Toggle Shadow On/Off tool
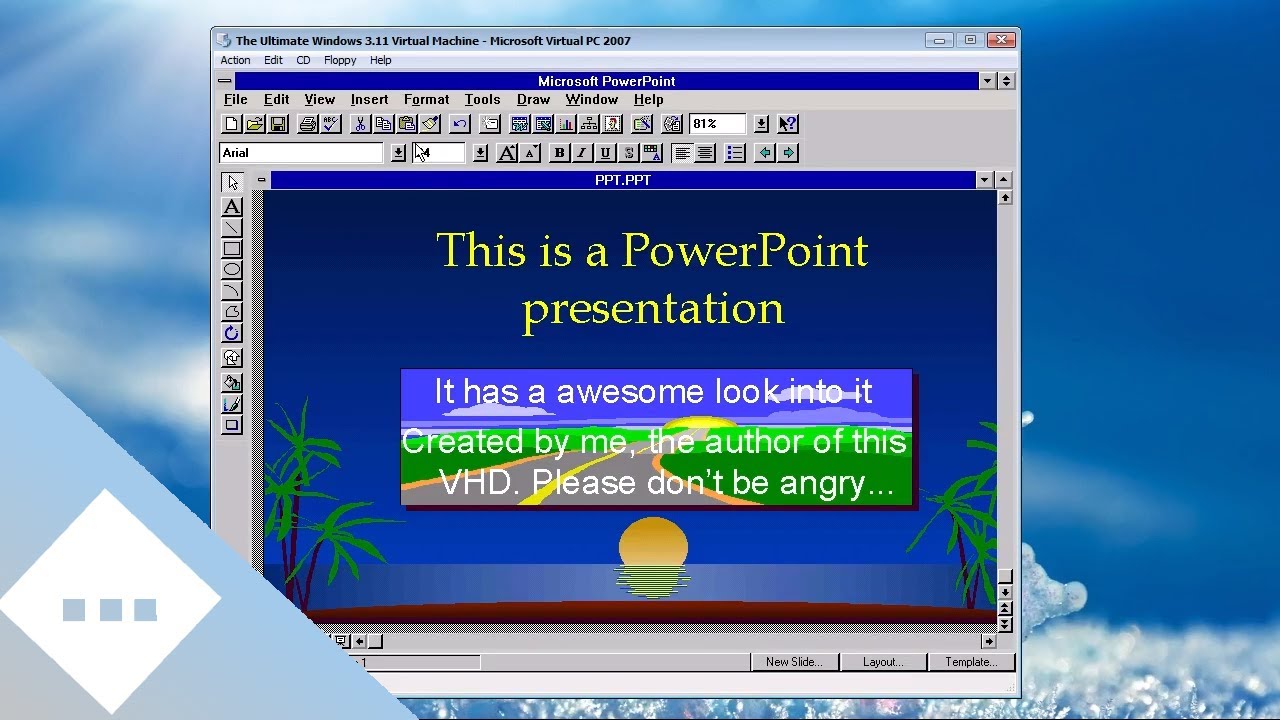Screen dimensions: 1280x720 point(232,425)
